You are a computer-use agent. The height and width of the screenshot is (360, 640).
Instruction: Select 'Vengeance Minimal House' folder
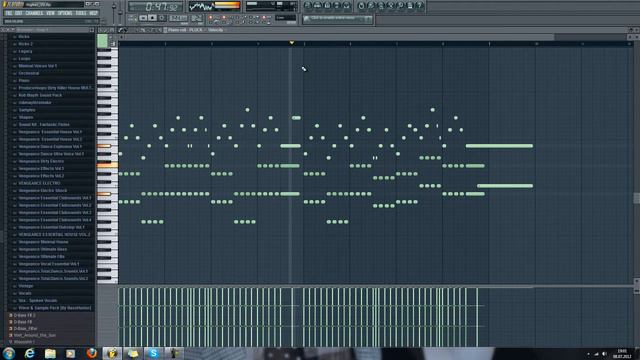44,242
